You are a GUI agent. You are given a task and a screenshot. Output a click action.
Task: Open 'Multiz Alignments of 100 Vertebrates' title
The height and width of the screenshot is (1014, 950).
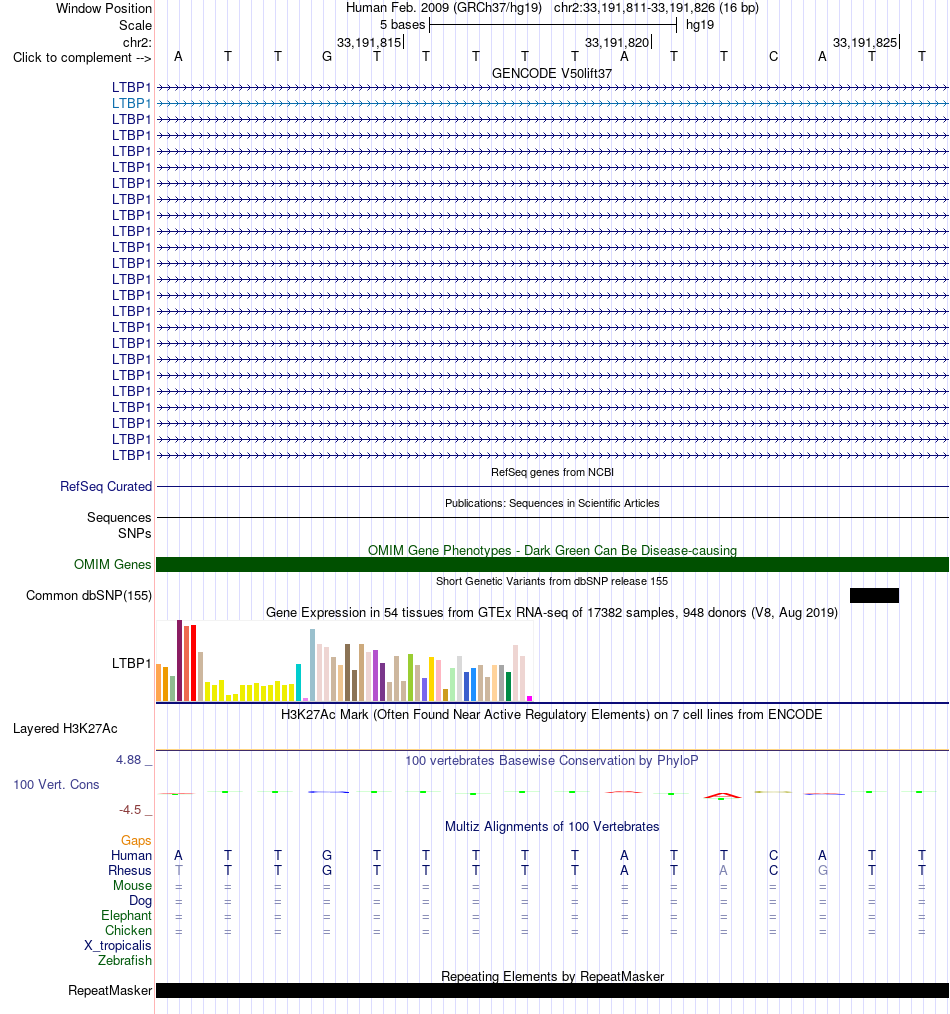coord(552,826)
